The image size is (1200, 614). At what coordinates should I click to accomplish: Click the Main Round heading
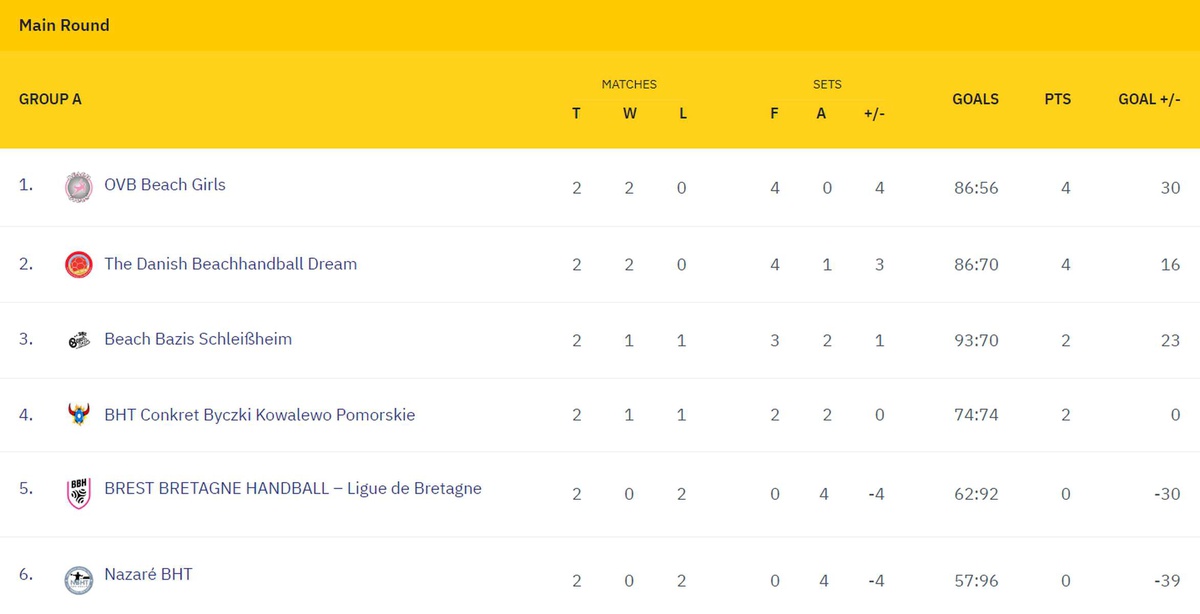[64, 25]
